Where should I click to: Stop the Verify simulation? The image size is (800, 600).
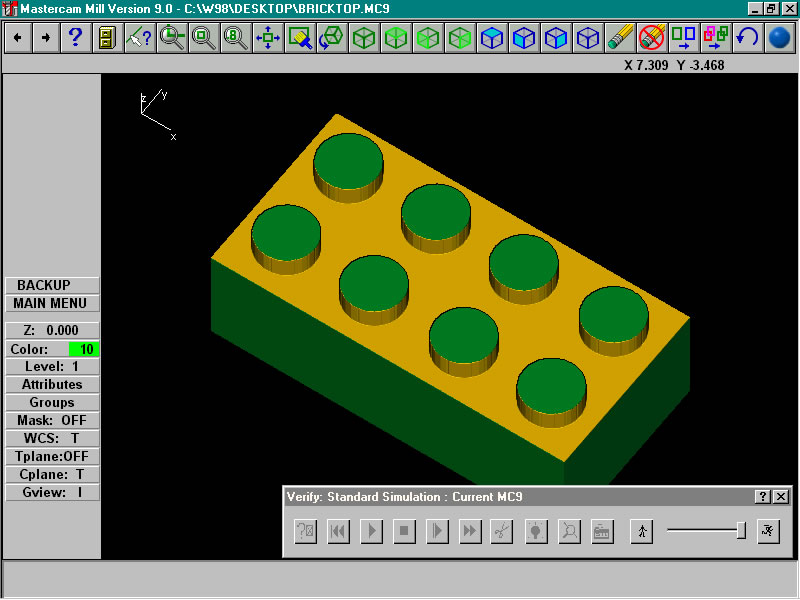click(x=404, y=531)
